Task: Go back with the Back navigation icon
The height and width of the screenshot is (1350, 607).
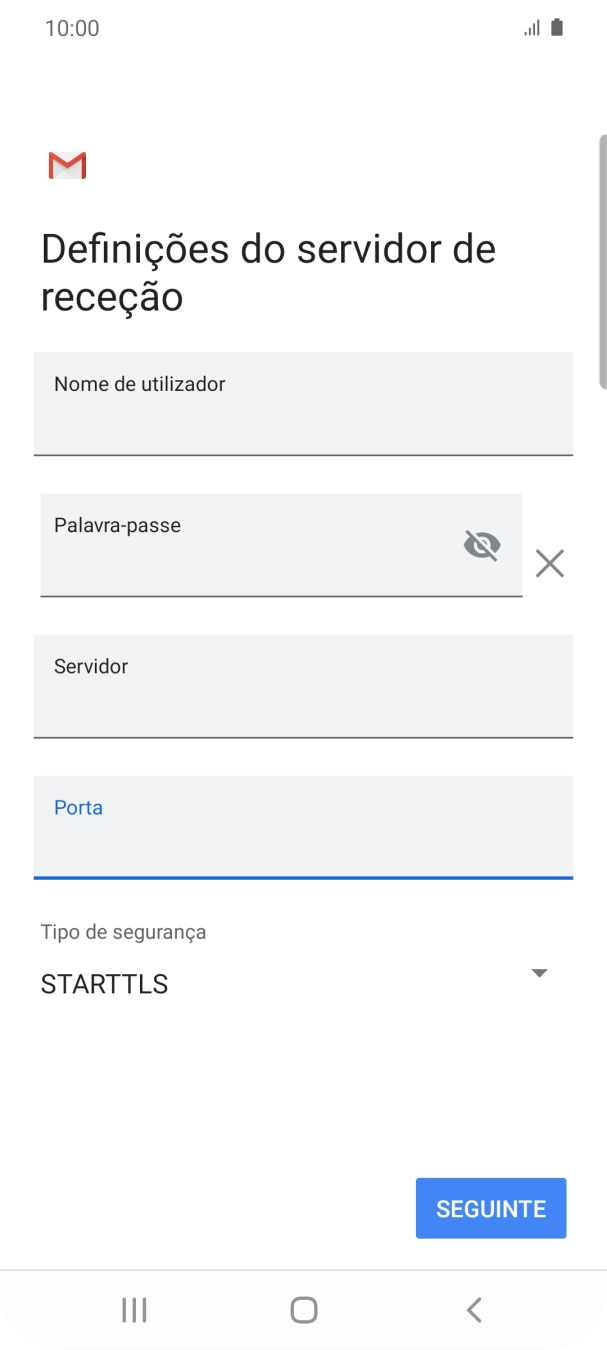Action: click(473, 1308)
